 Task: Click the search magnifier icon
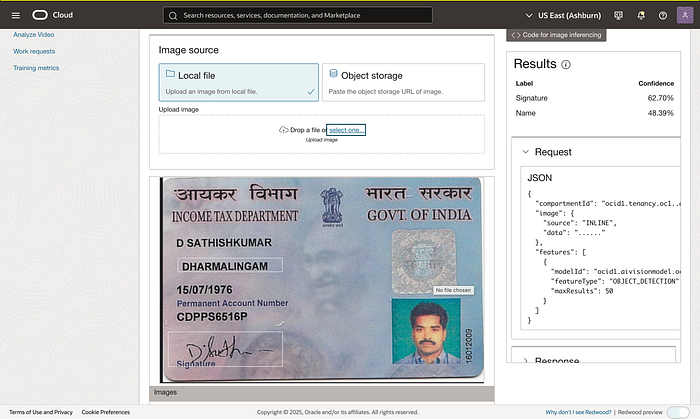pyautogui.click(x=173, y=16)
